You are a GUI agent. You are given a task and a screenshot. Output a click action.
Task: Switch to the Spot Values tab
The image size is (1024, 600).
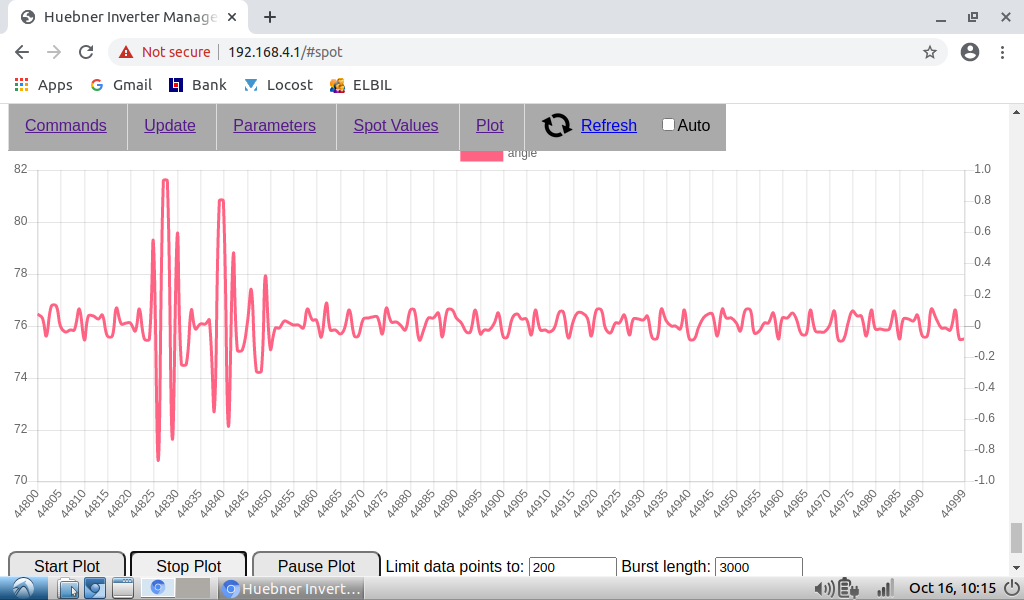pos(395,126)
